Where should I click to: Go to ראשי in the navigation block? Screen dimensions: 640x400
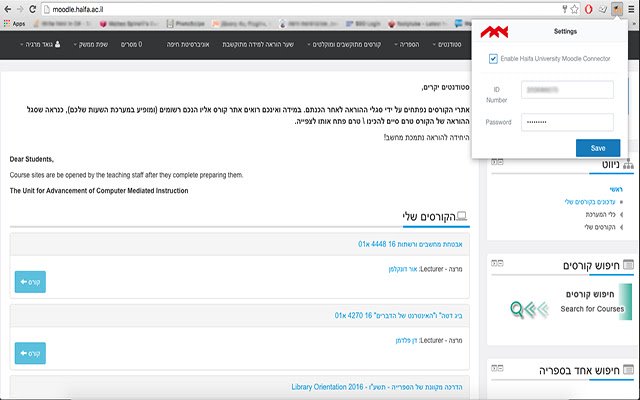616,189
